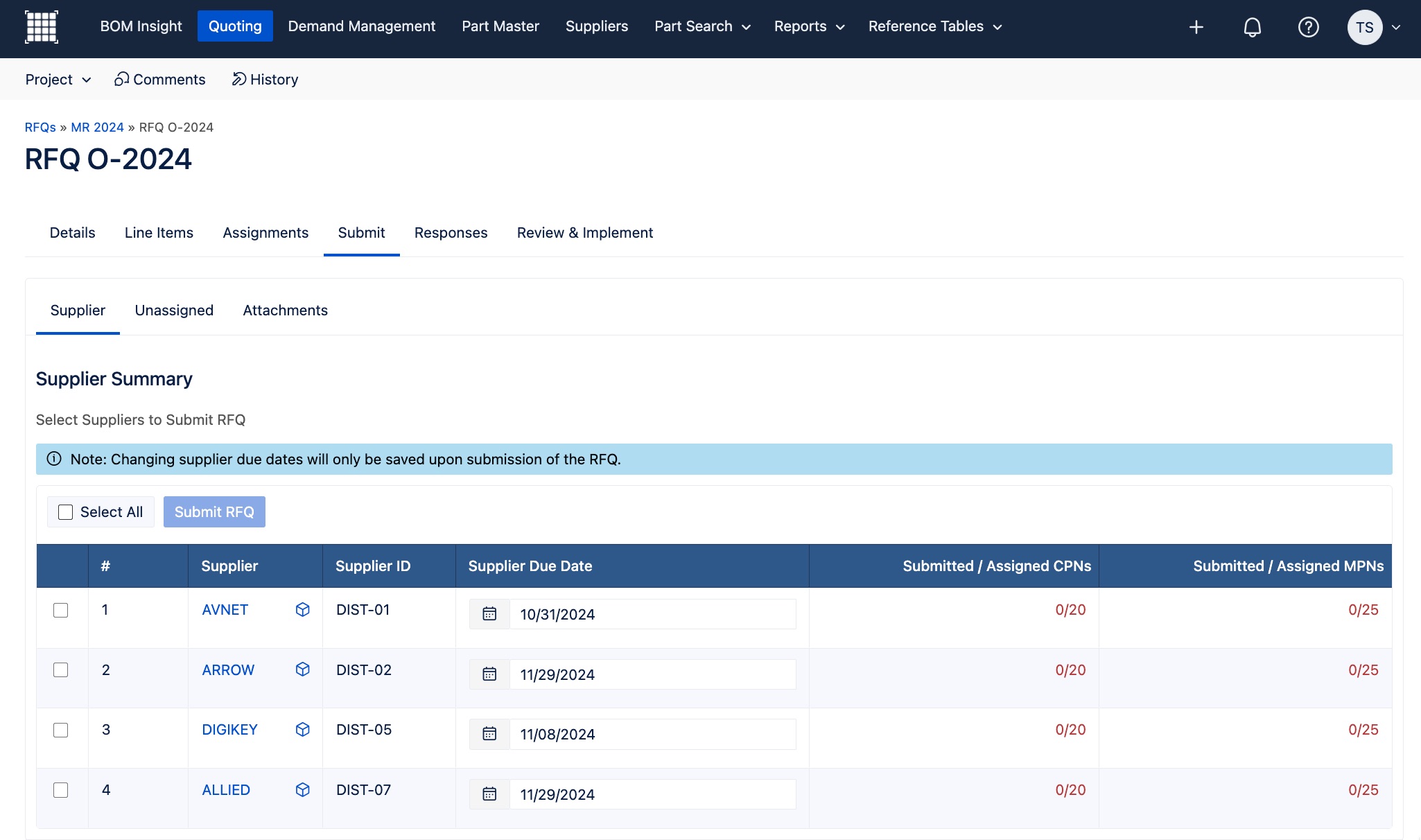Edit the 10/31/2024 due date field
The width and height of the screenshot is (1421, 840).
point(652,614)
